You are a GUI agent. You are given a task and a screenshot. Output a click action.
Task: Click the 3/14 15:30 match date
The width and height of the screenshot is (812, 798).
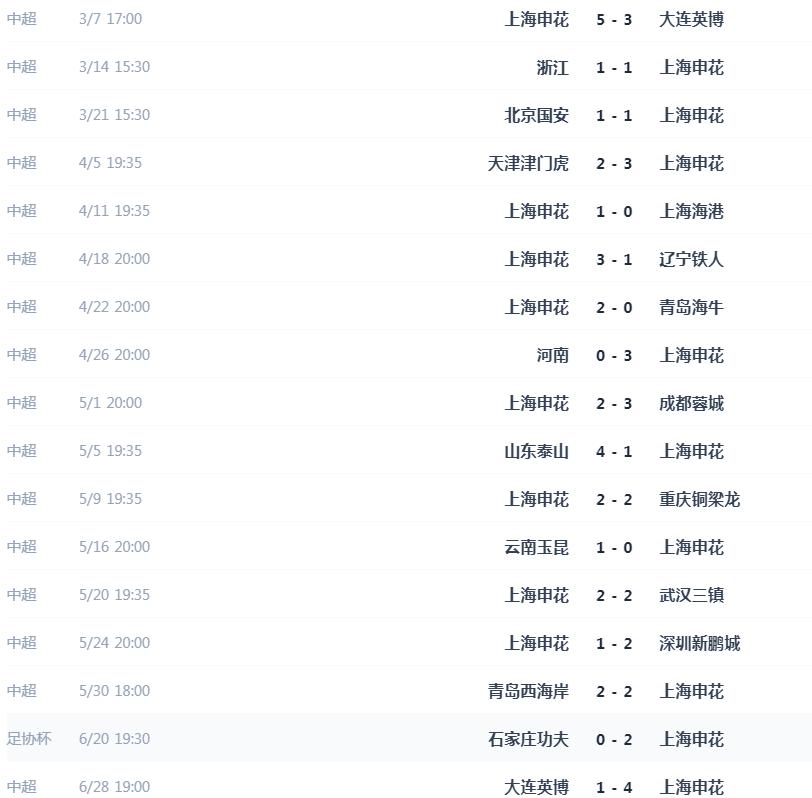point(114,67)
